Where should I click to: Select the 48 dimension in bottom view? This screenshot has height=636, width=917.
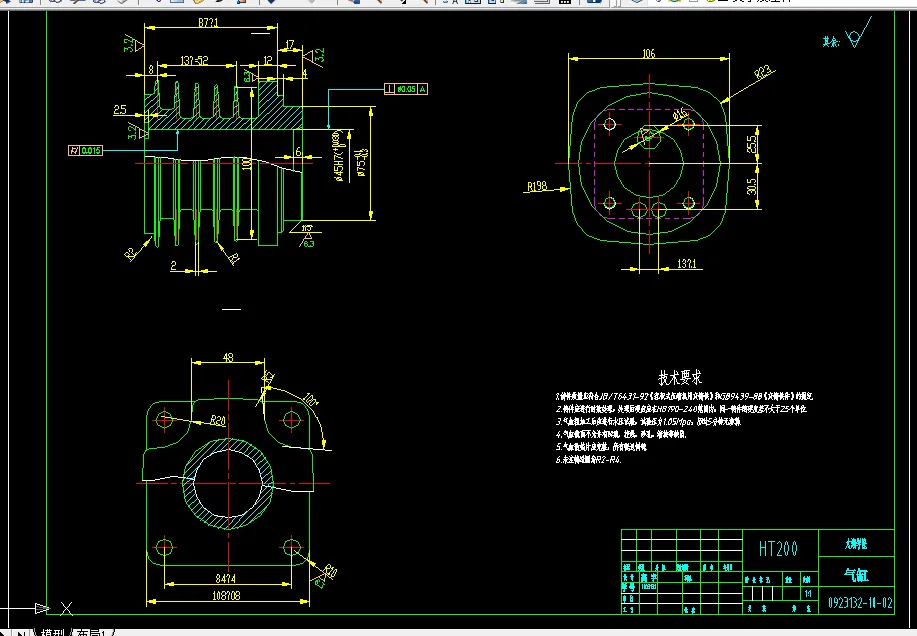[228, 357]
